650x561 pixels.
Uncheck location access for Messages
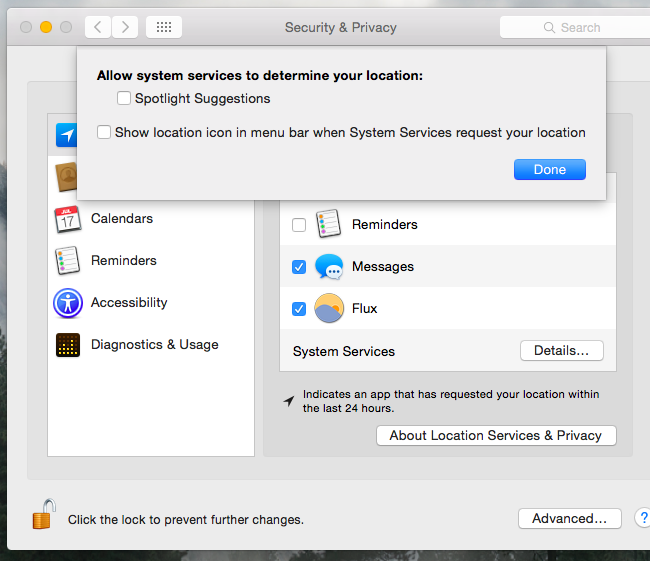[x=299, y=267]
